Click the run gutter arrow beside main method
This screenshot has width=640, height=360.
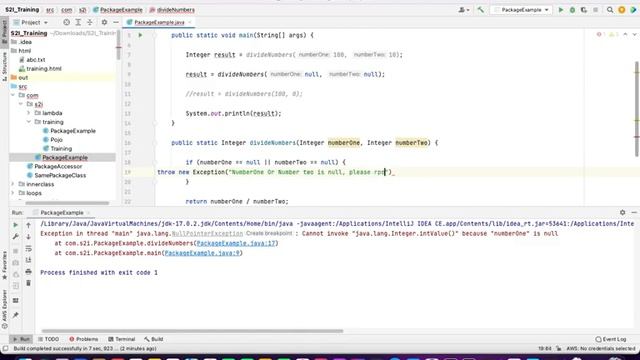coord(140,36)
